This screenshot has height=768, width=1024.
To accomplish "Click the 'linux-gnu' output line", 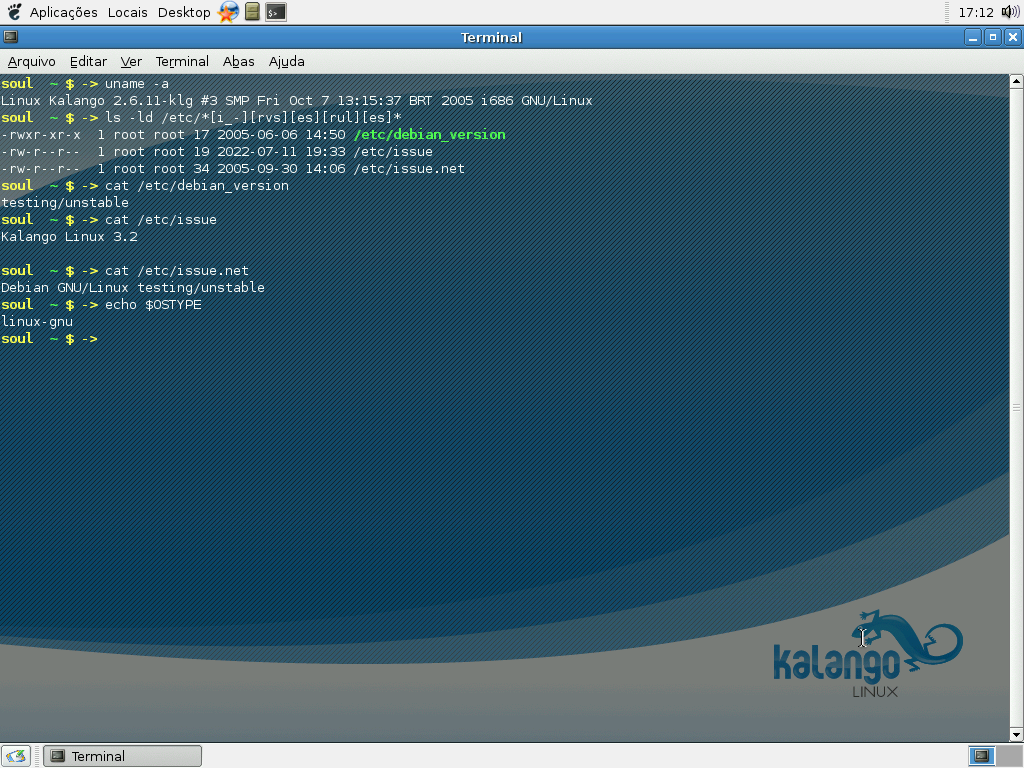I will (x=37, y=321).
